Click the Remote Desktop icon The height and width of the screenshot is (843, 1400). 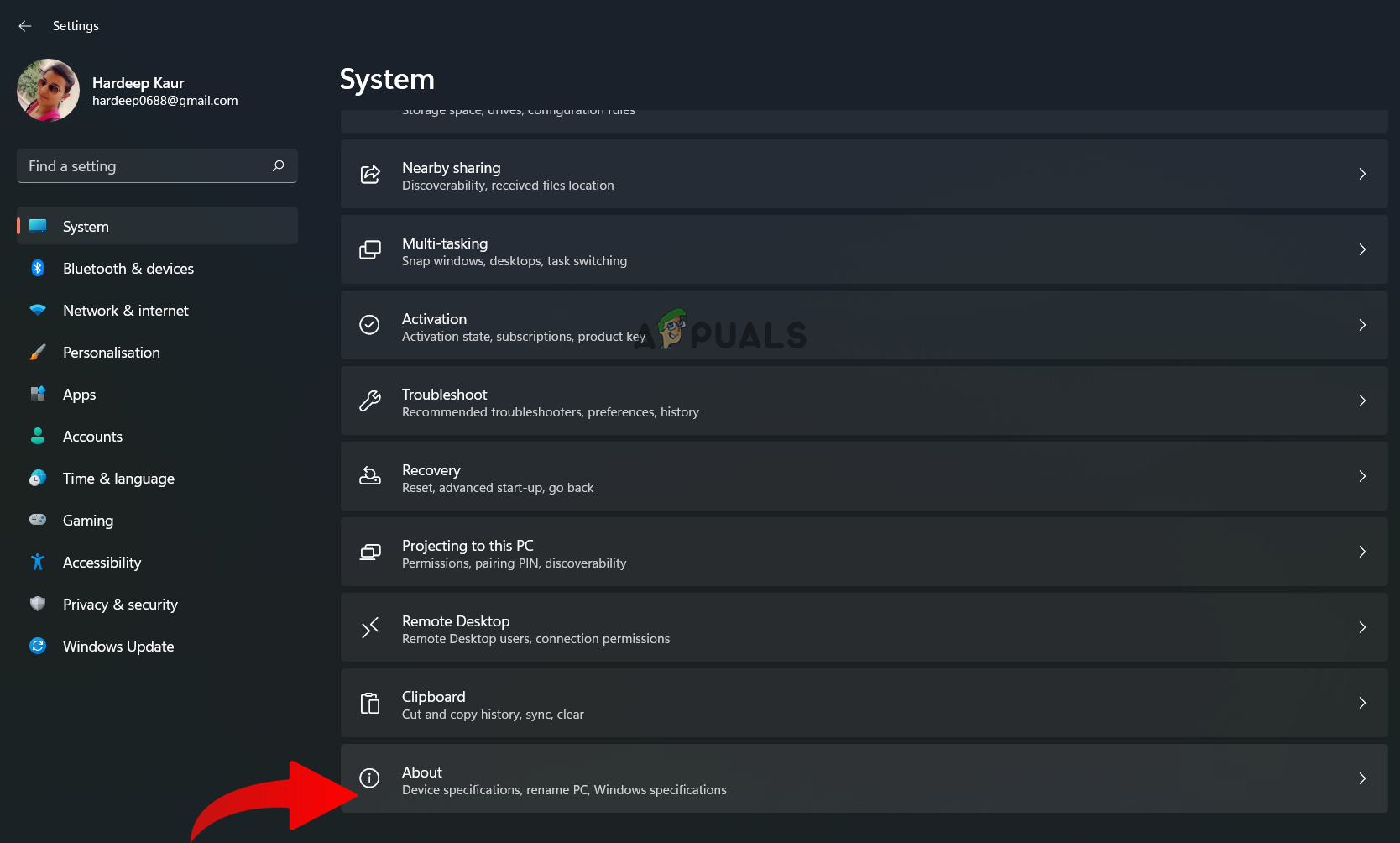tap(370, 627)
